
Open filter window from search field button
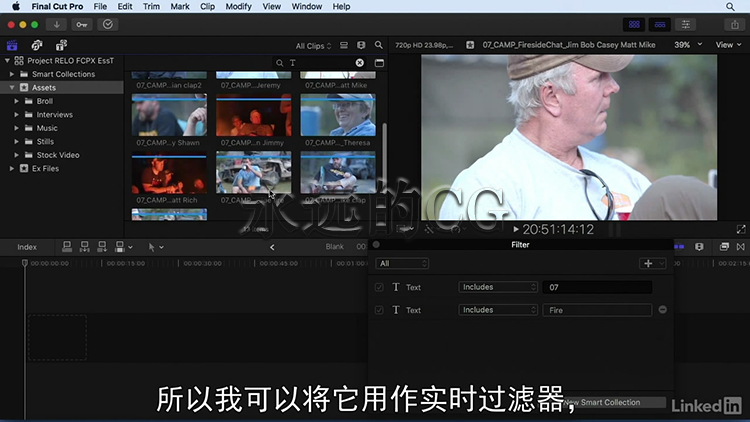379,63
